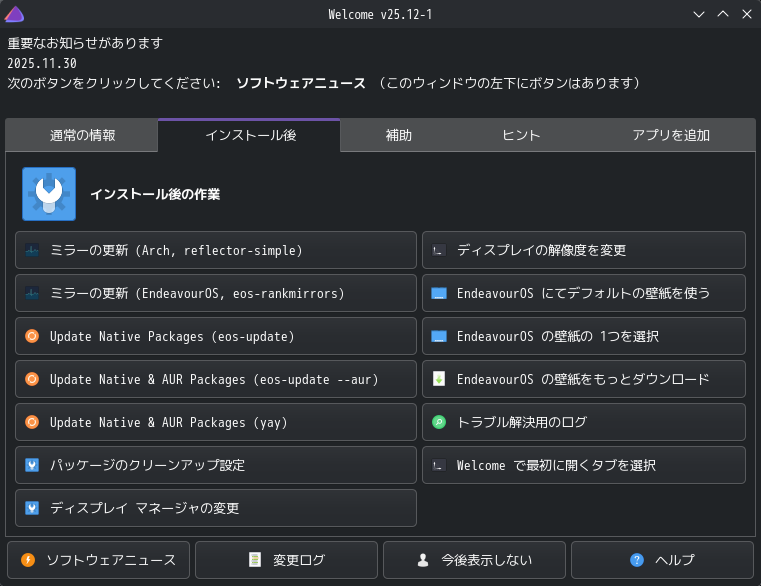
Task: Open パッケージのクリーンアップ設定
Action: click(x=216, y=466)
